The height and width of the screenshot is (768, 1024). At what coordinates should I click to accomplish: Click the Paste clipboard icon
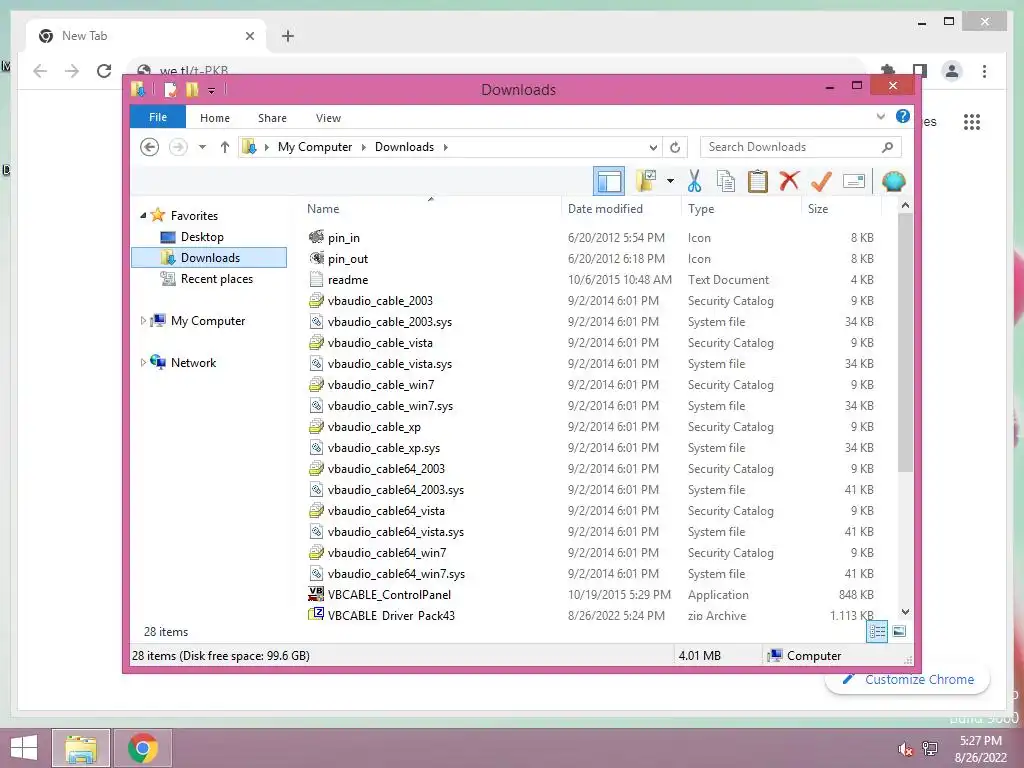click(758, 181)
